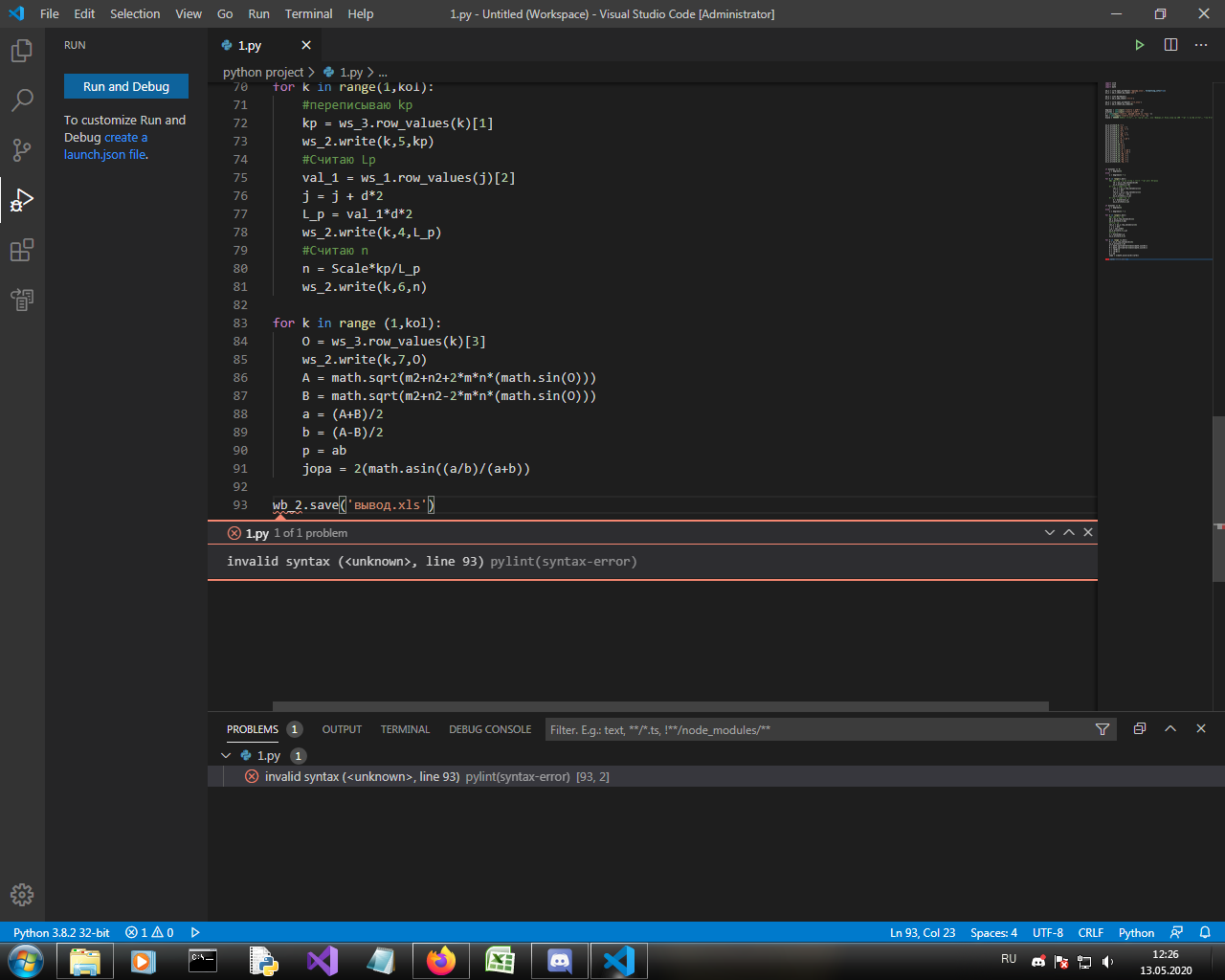Open the editor More Actions ellipsis
The width and height of the screenshot is (1225, 980).
1201,45
